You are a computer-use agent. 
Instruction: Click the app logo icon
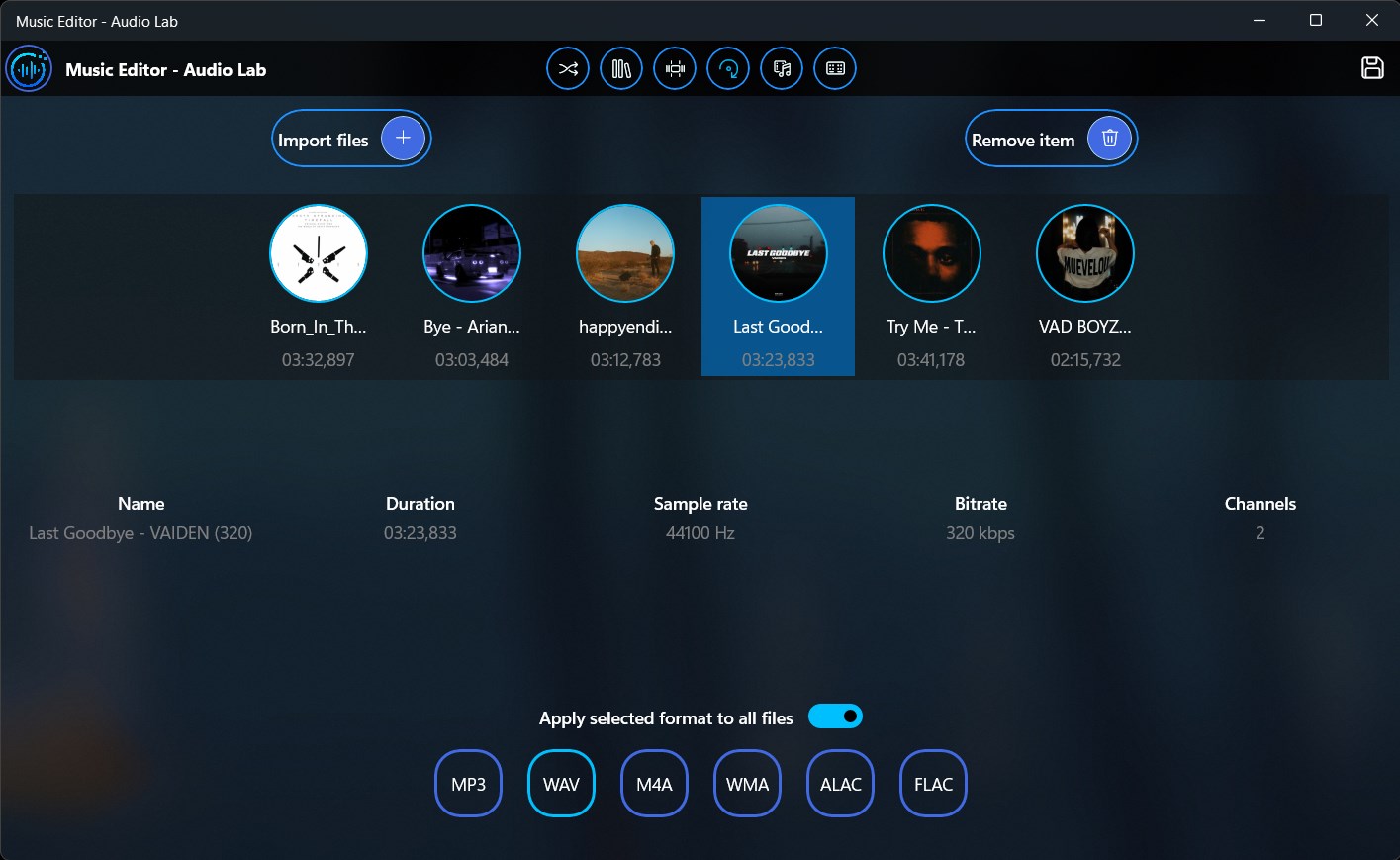point(29,69)
